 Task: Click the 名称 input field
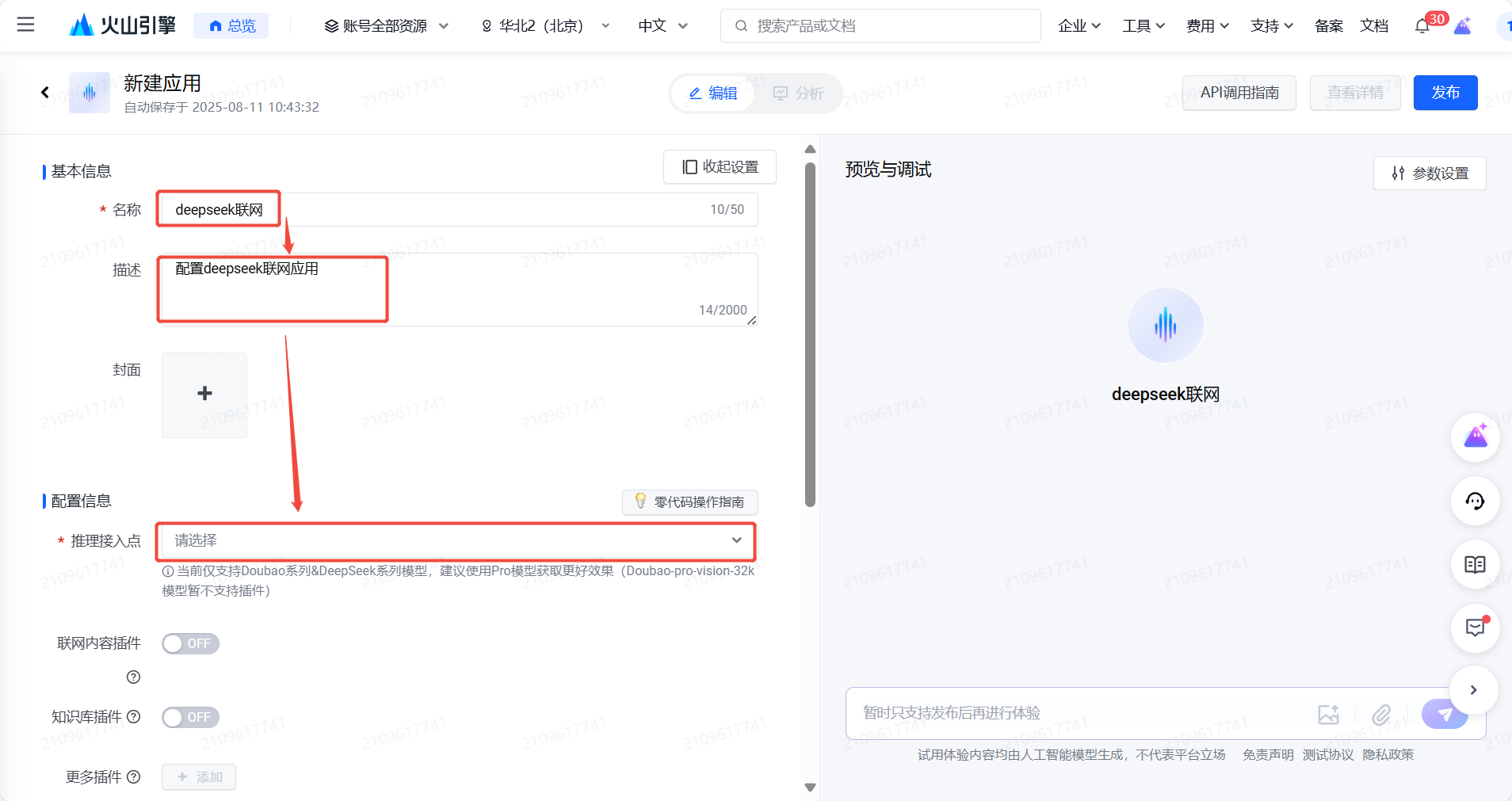point(459,209)
